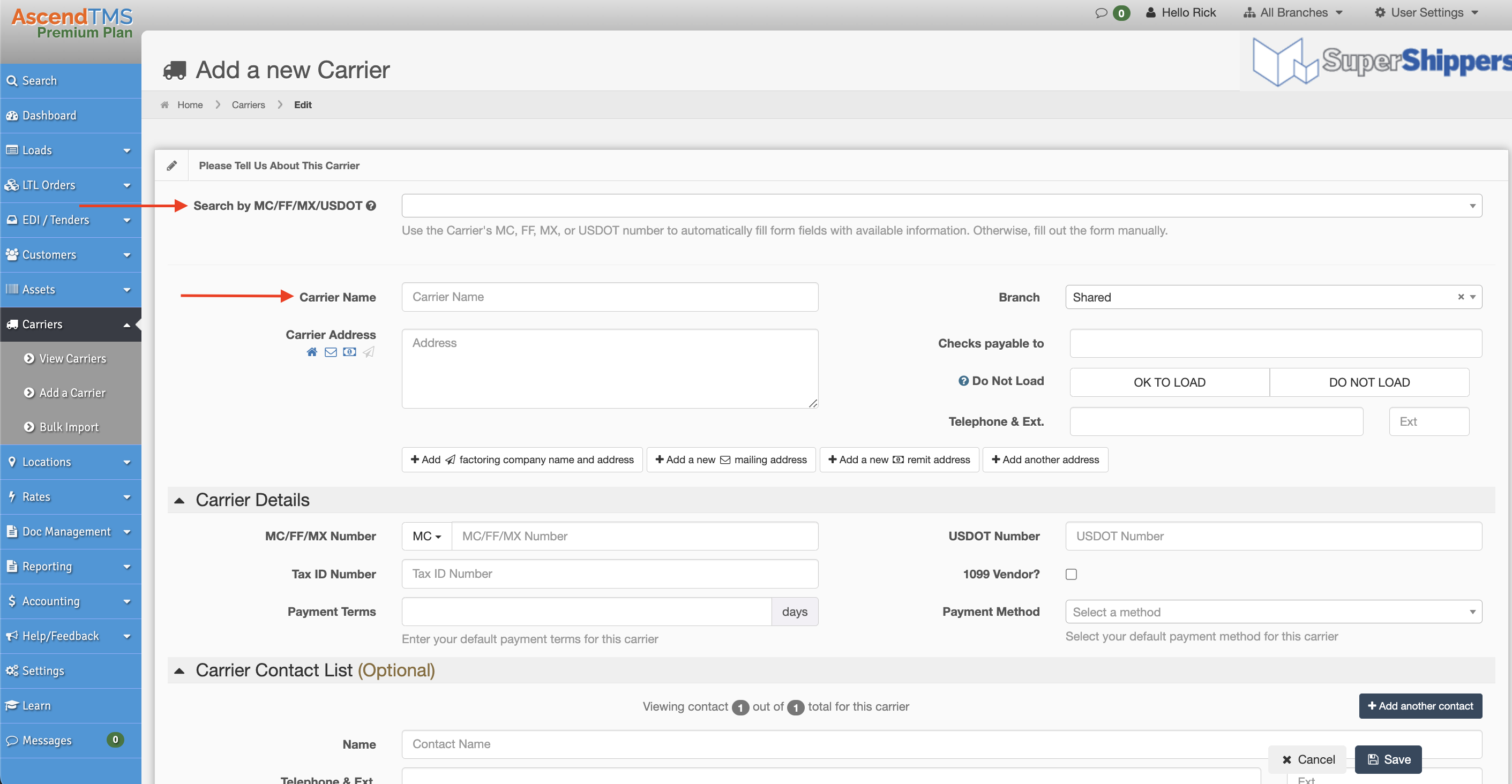The height and width of the screenshot is (784, 1512).
Task: Open Settings in the sidebar
Action: pos(70,671)
